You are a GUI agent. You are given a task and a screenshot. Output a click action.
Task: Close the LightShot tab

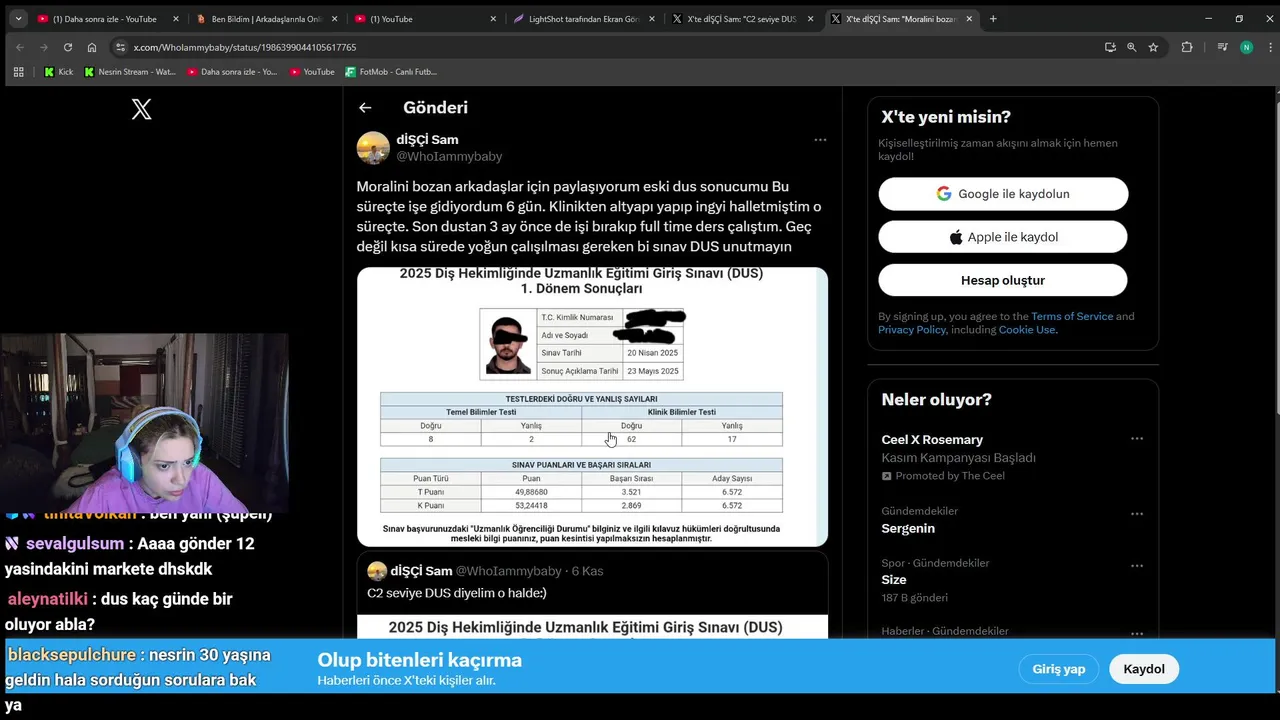[652, 19]
